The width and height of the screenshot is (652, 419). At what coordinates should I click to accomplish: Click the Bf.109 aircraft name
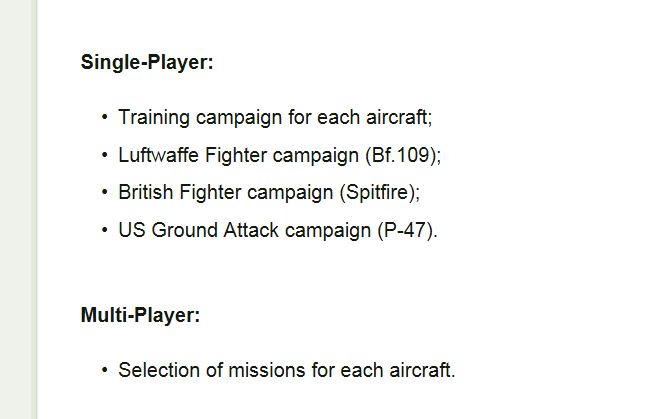click(x=401, y=155)
